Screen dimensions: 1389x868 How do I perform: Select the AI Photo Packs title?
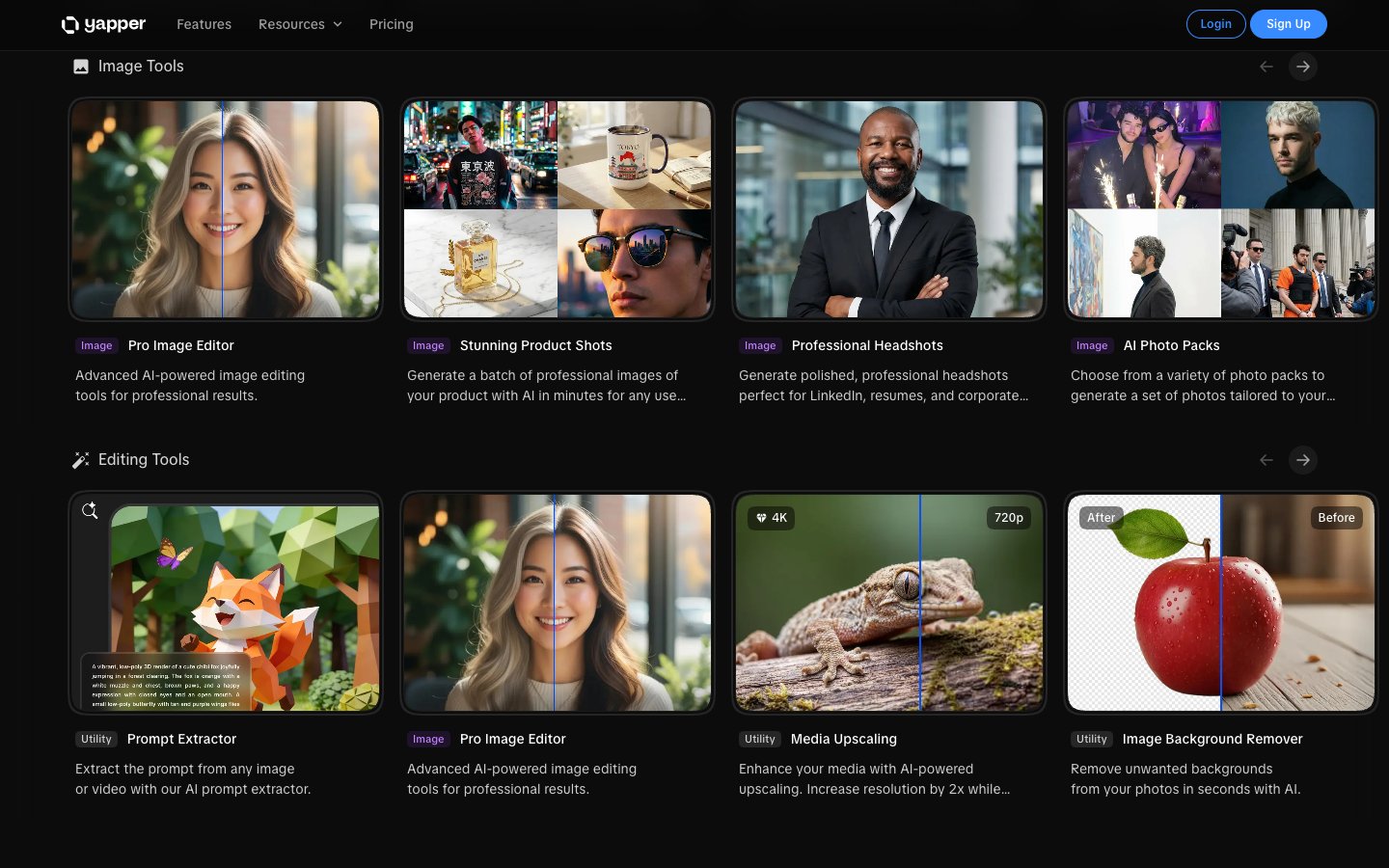coord(1171,345)
